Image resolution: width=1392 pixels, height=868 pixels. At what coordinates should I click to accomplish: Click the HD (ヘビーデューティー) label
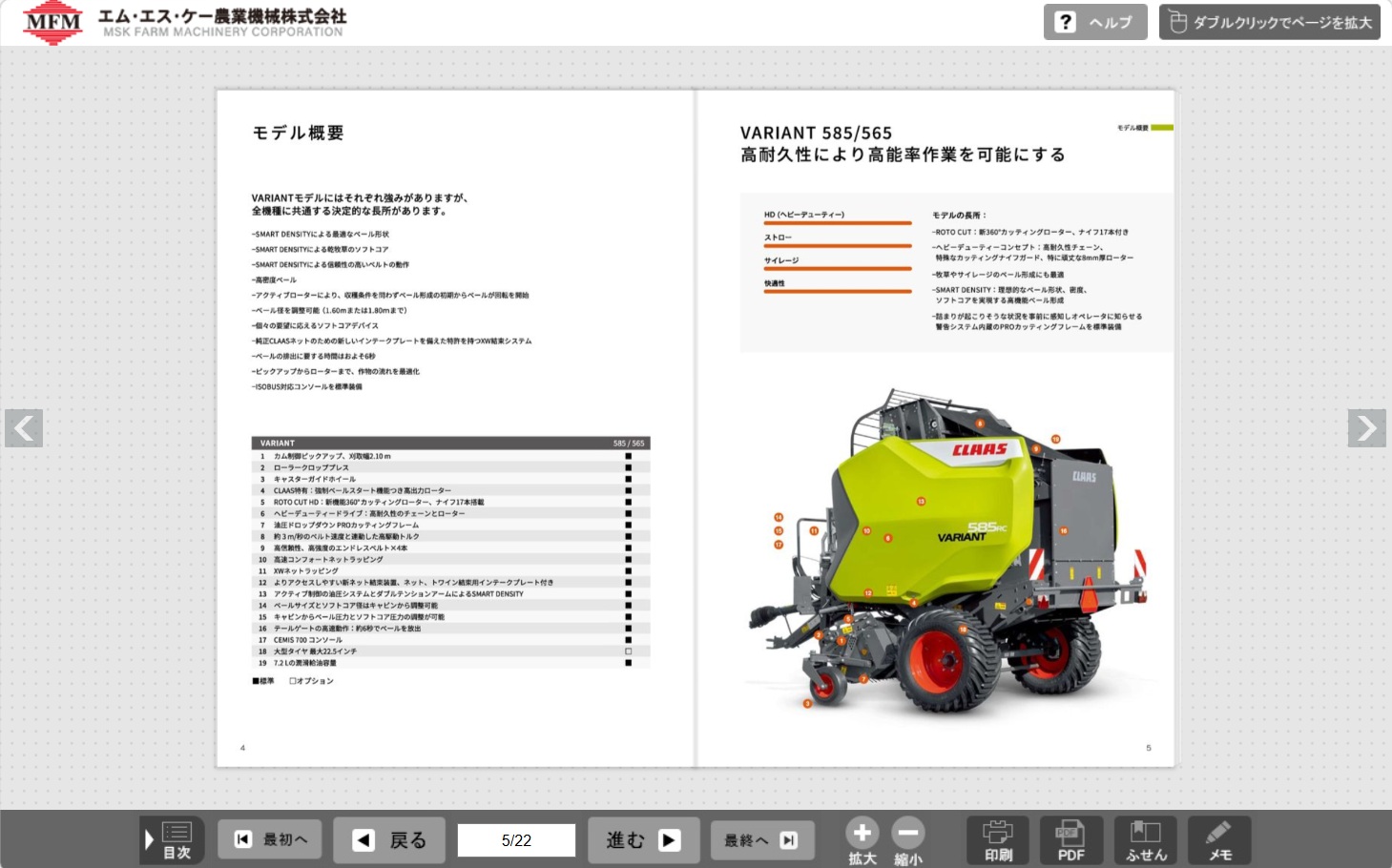[x=804, y=215]
